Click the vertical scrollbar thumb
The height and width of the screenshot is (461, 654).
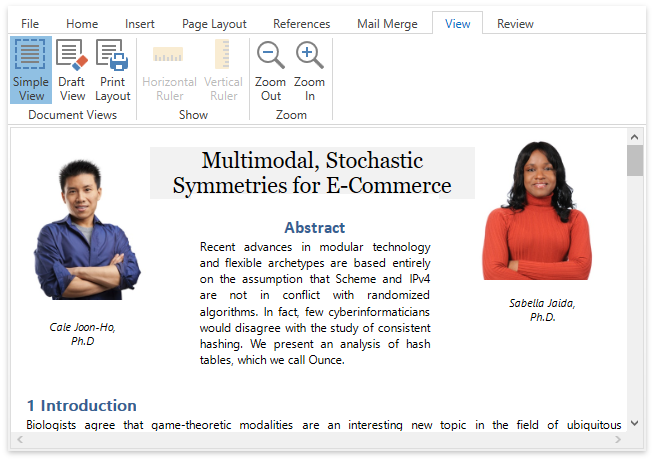point(634,161)
